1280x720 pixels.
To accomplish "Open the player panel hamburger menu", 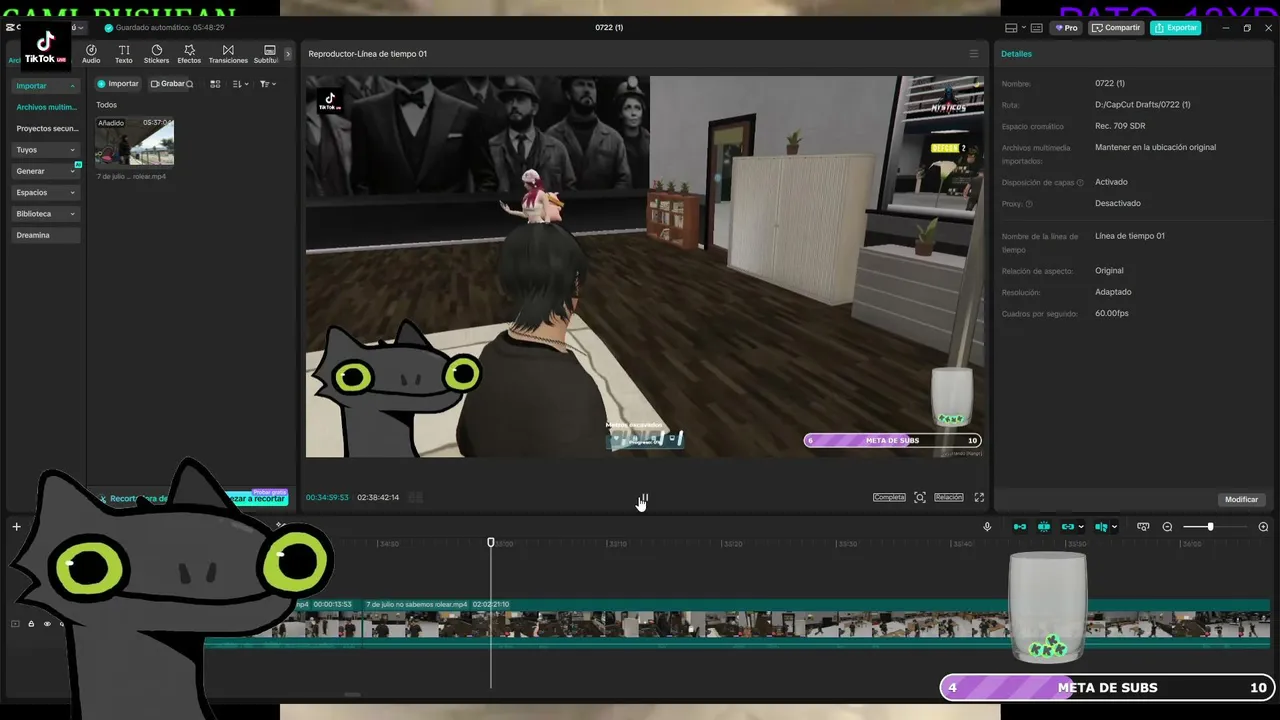I will [974, 54].
